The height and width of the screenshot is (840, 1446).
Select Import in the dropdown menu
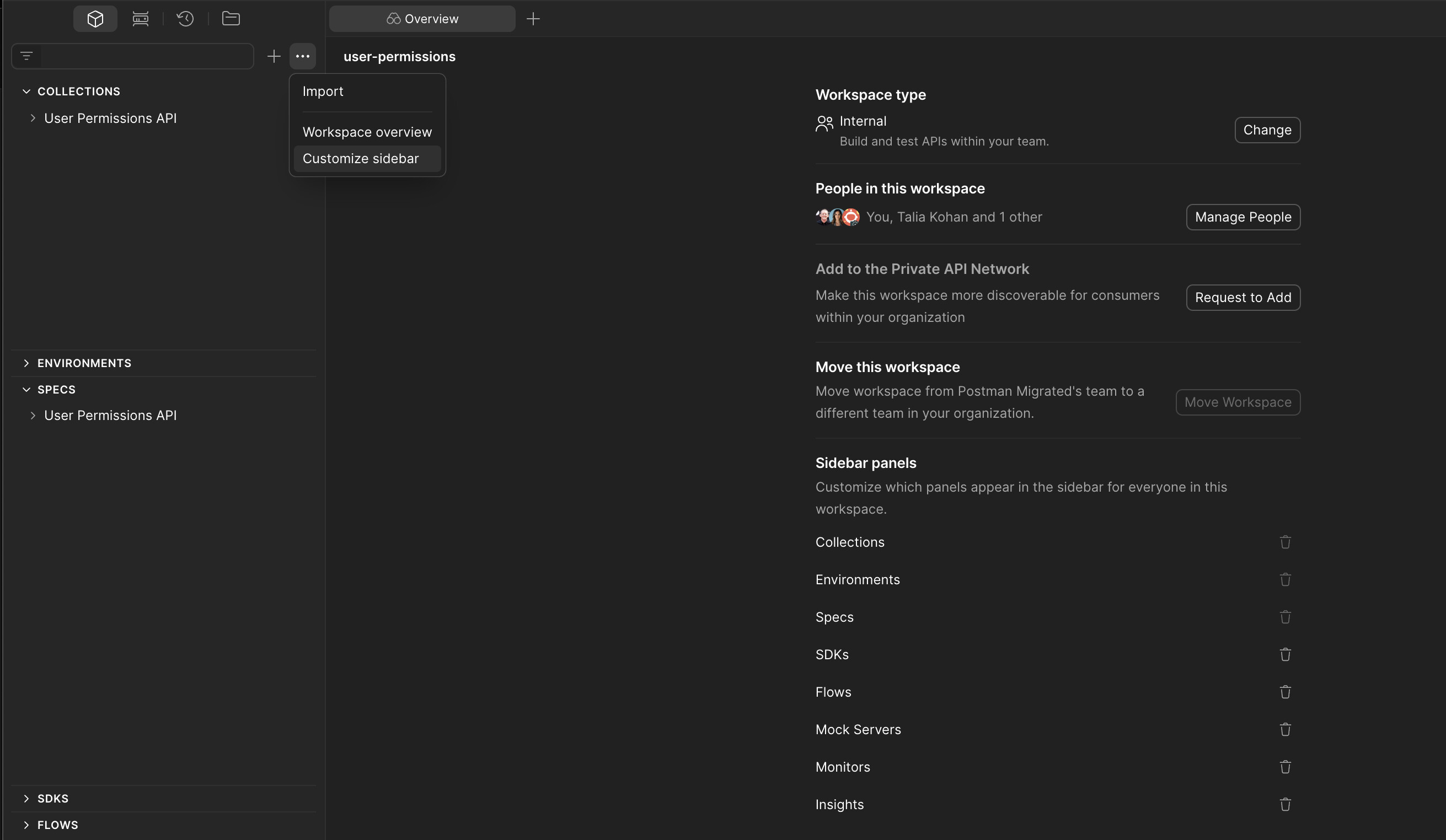coord(323,91)
